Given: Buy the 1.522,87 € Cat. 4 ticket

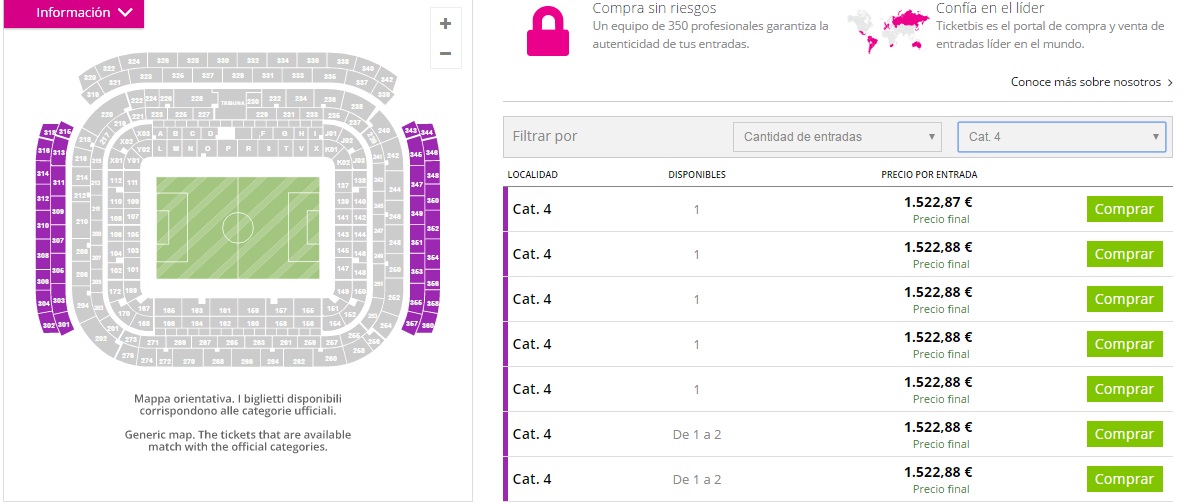Looking at the screenshot, I should coord(1125,209).
